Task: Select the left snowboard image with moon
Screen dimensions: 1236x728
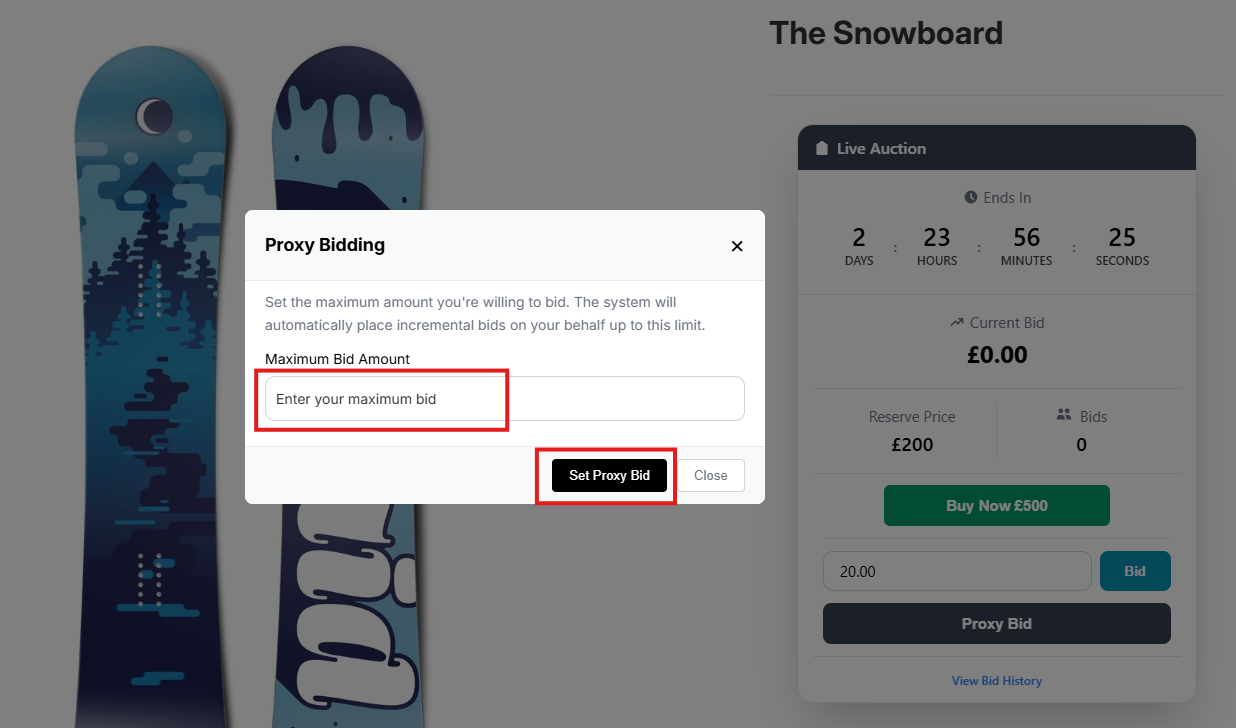Action: tap(152, 400)
